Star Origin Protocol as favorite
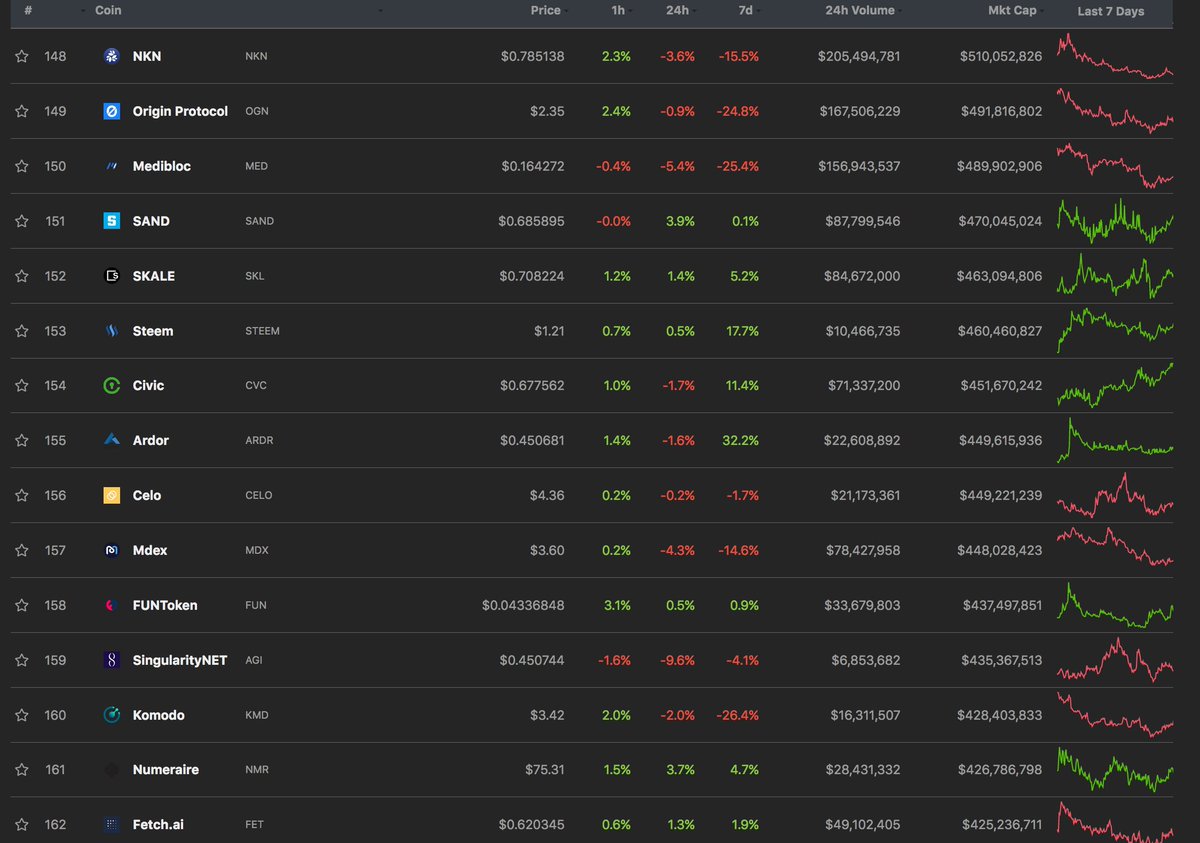1200x843 pixels. pyautogui.click(x=22, y=111)
